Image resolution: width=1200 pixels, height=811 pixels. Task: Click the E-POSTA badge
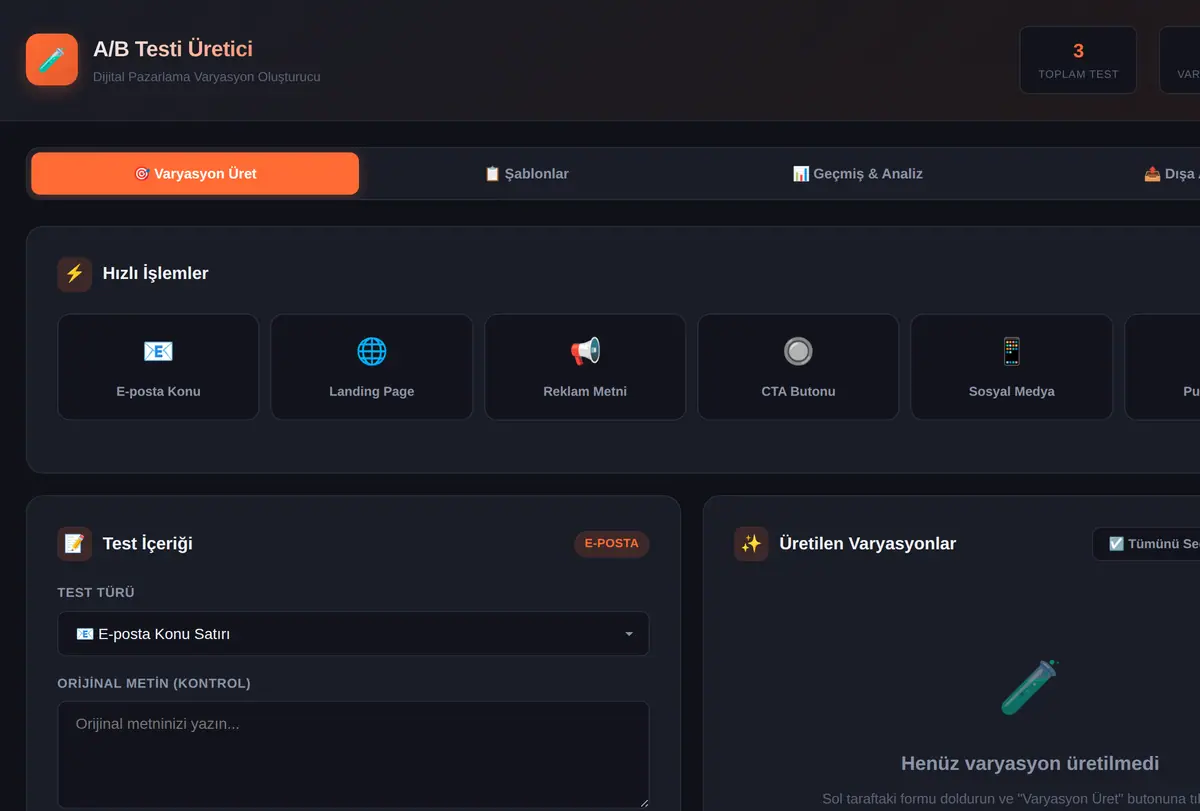coord(612,544)
